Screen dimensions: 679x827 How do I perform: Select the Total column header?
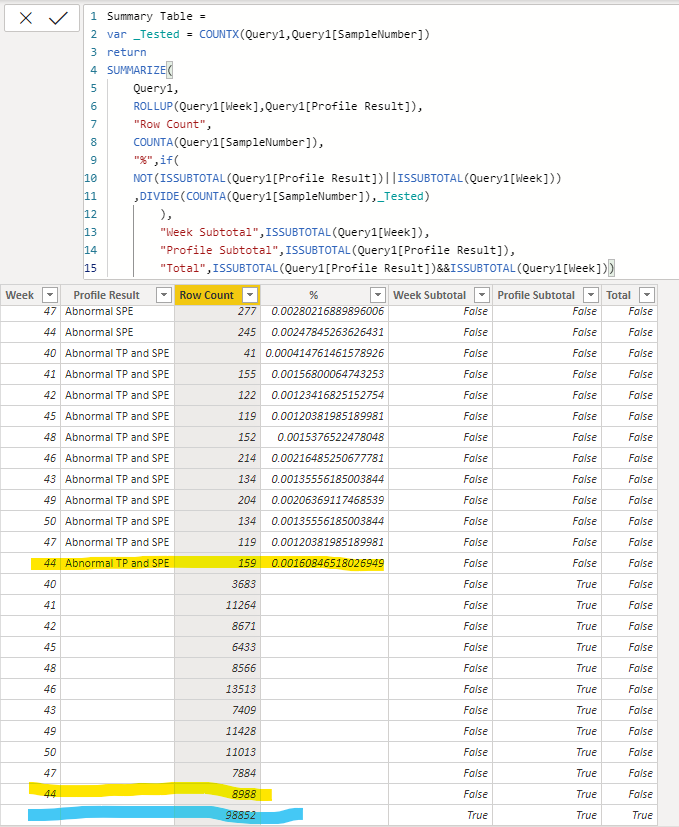pos(618,295)
